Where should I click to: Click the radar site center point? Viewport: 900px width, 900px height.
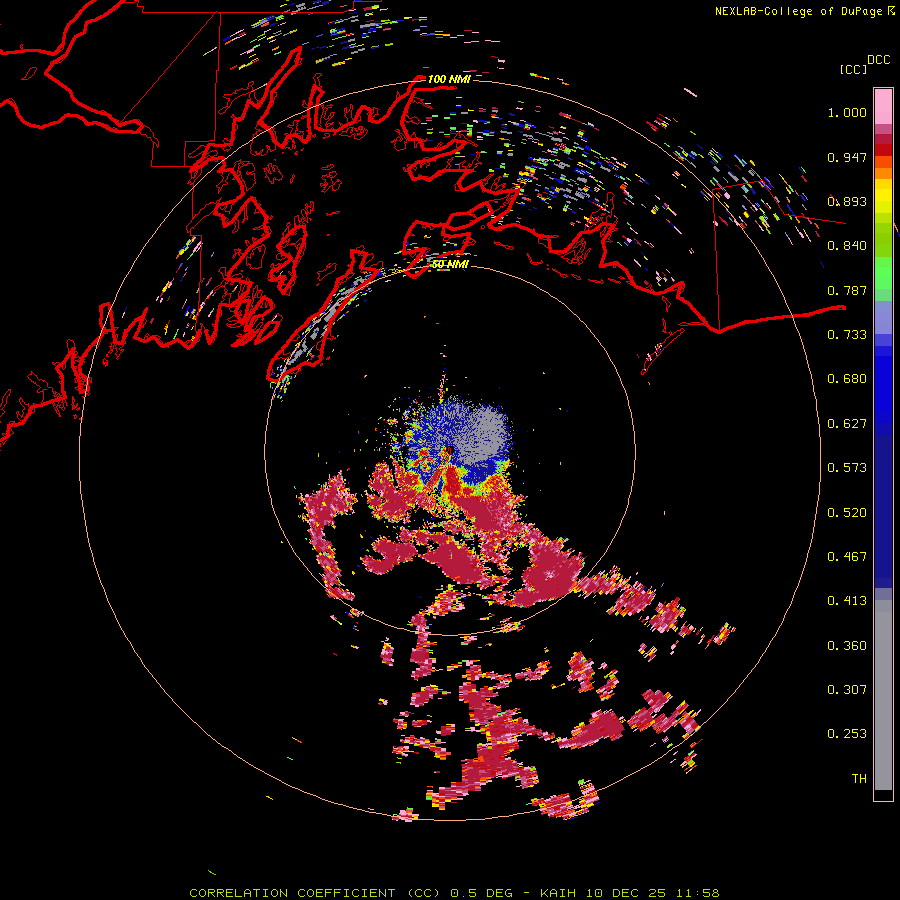click(450, 451)
